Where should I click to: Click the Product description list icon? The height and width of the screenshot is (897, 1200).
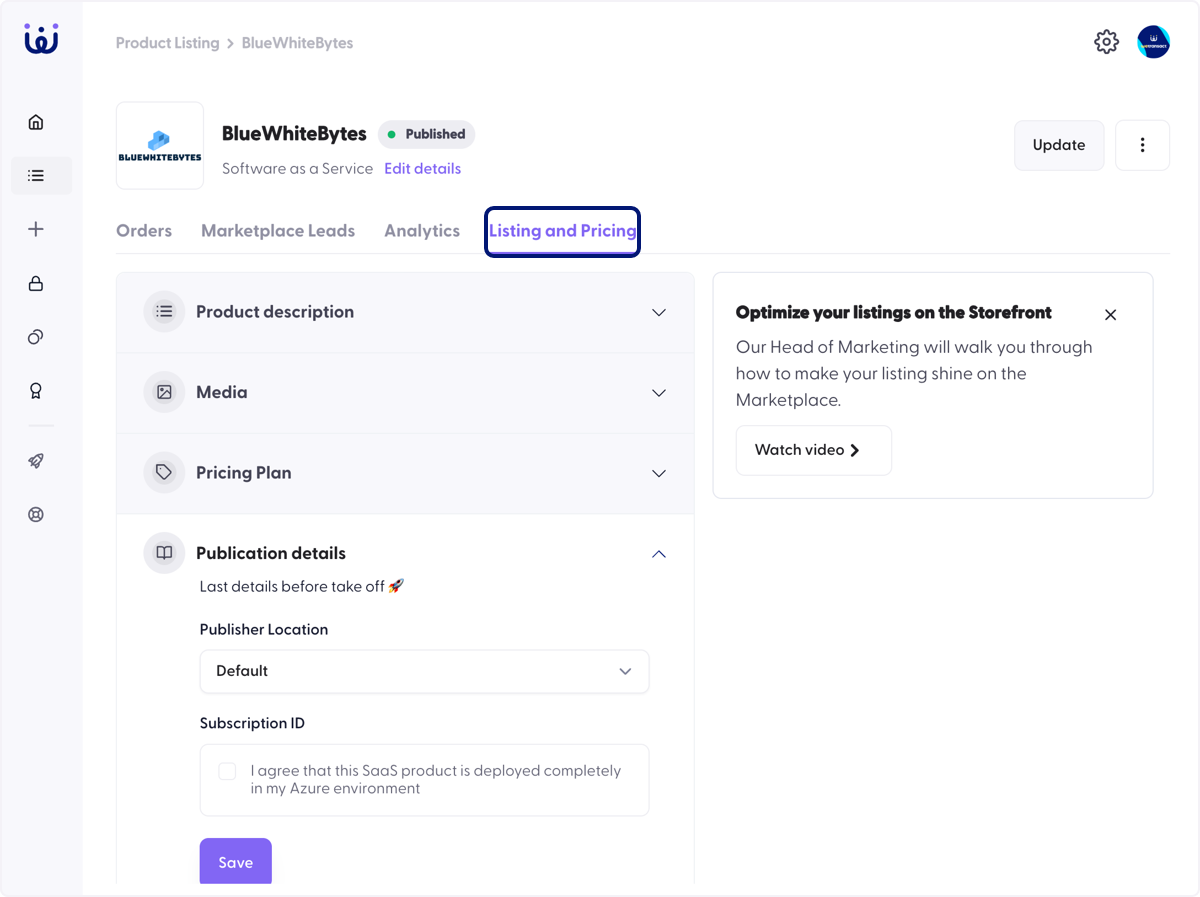click(x=164, y=312)
